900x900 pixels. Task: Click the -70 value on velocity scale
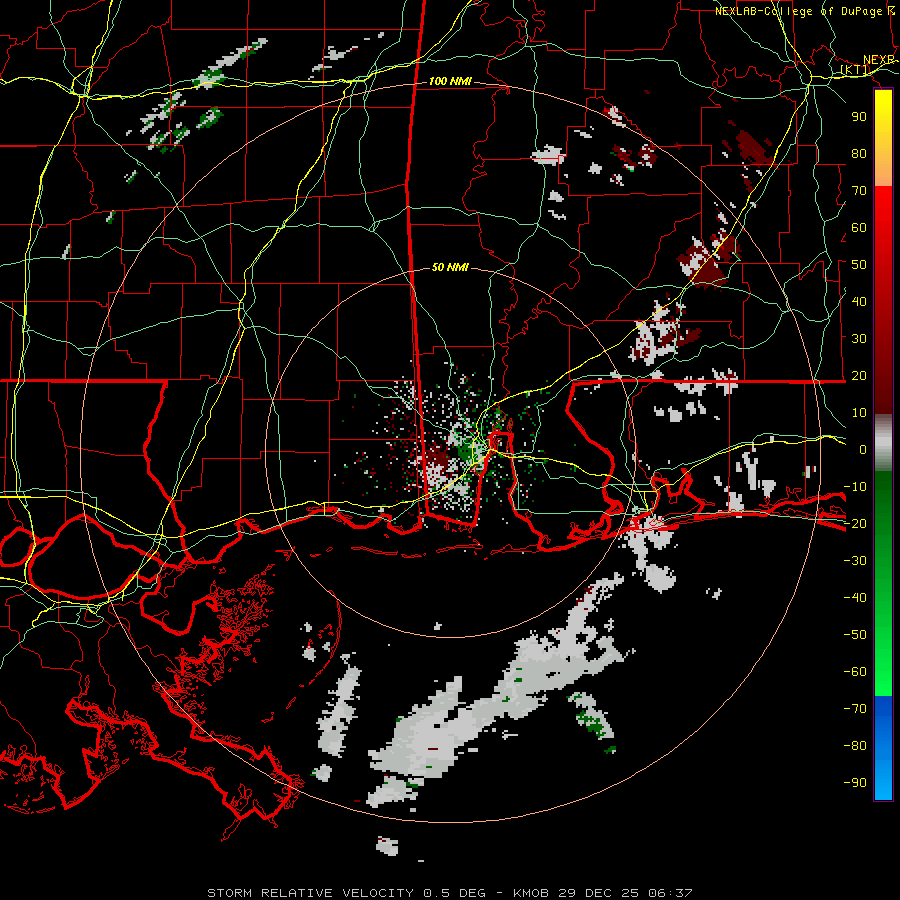[855, 709]
